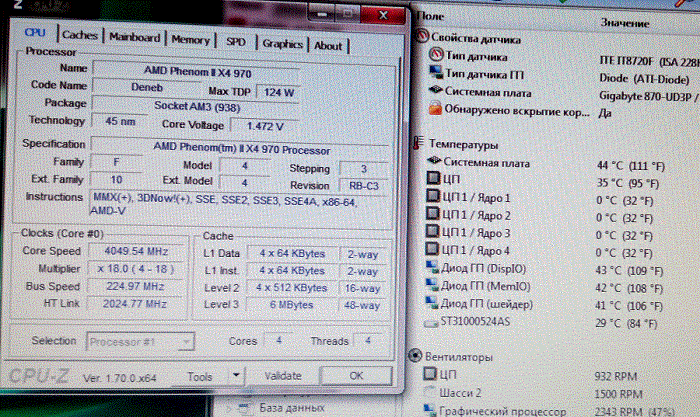
Task: Click the HT Link value '2024.77 MHz'
Action: [x=134, y=304]
